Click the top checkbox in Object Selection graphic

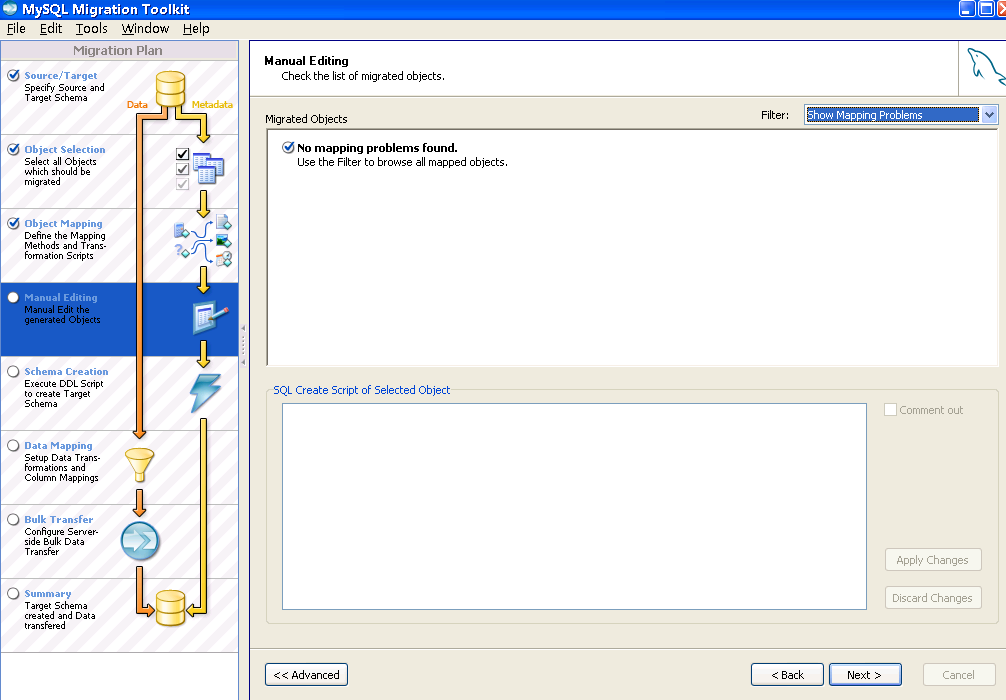point(182,154)
